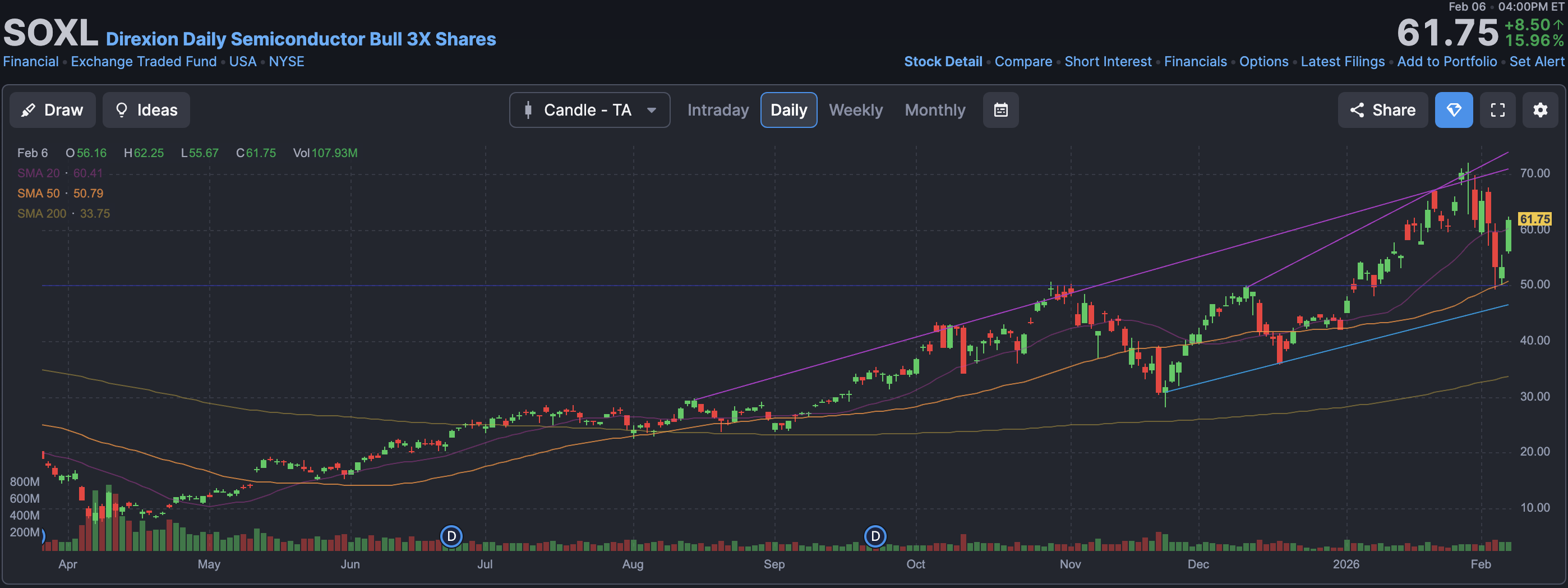
Task: Open the Draw tools
Action: coord(52,110)
